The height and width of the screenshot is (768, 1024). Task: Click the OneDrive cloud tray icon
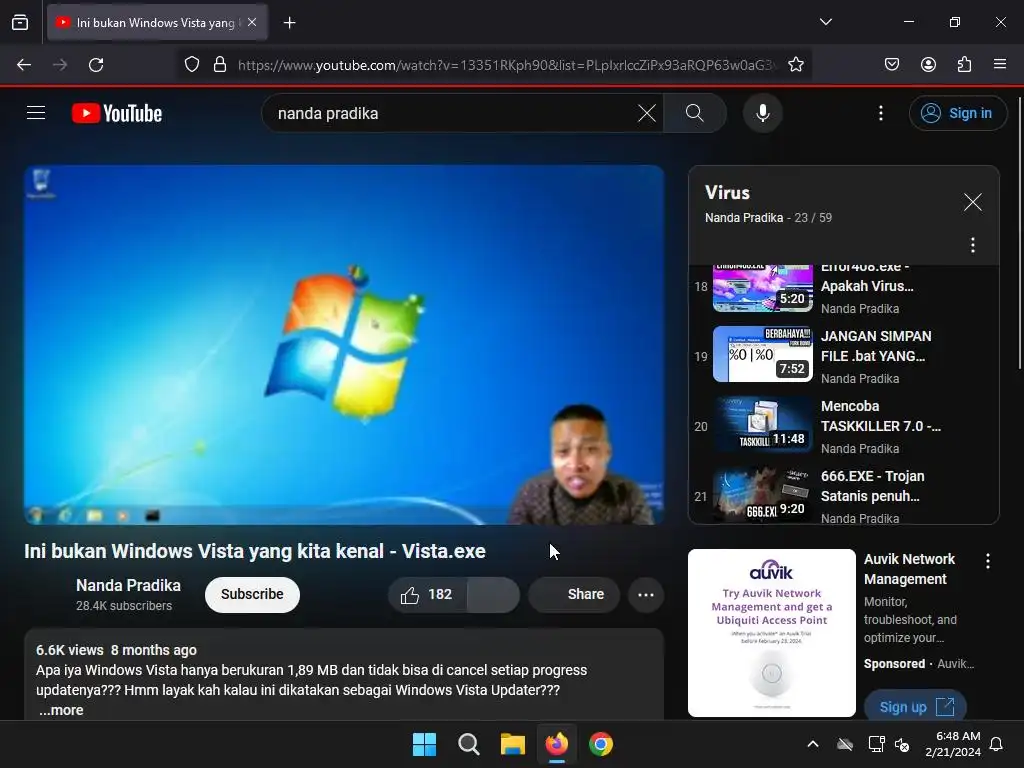(845, 744)
